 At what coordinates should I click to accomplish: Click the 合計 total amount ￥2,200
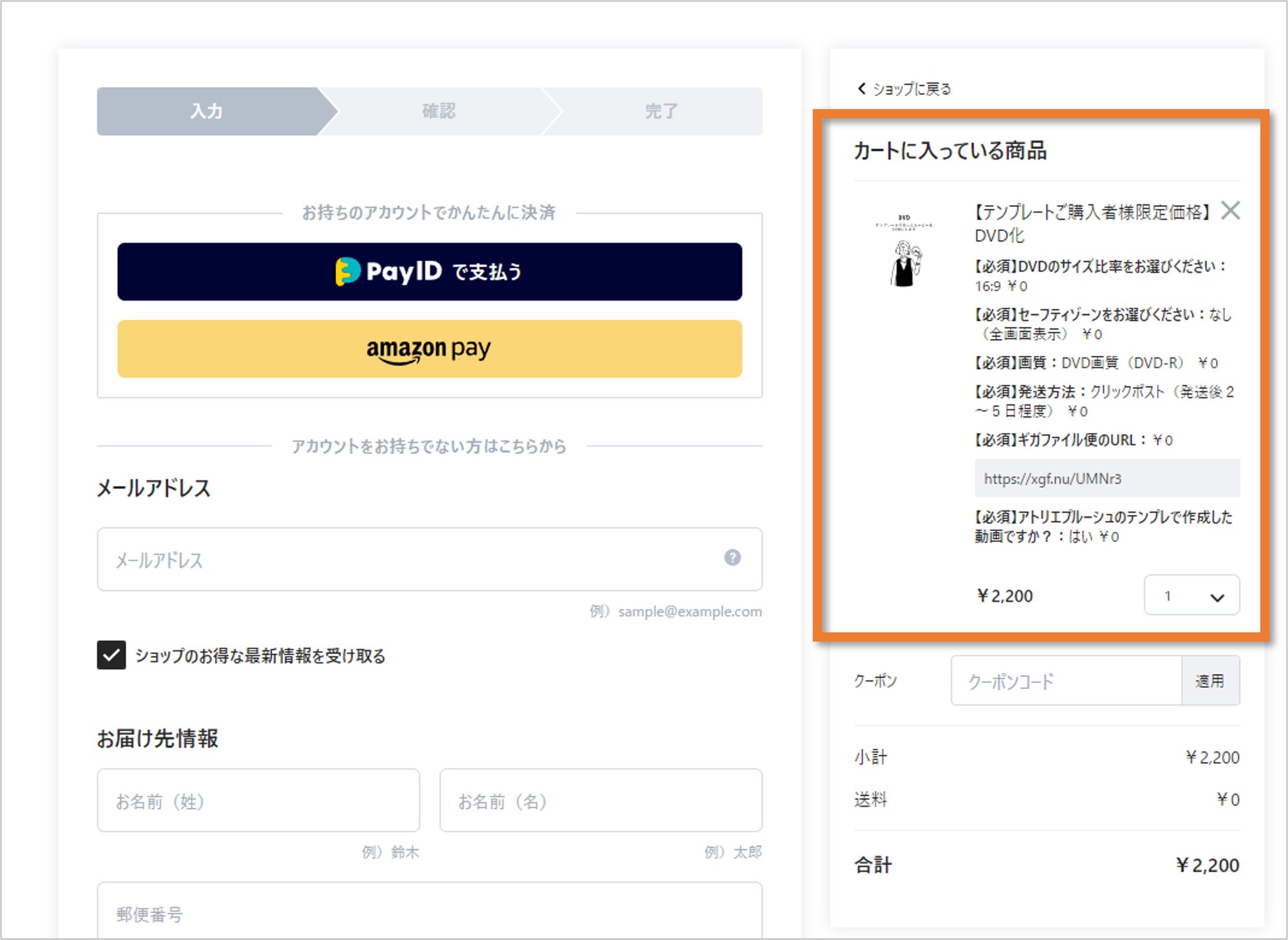click(1207, 865)
